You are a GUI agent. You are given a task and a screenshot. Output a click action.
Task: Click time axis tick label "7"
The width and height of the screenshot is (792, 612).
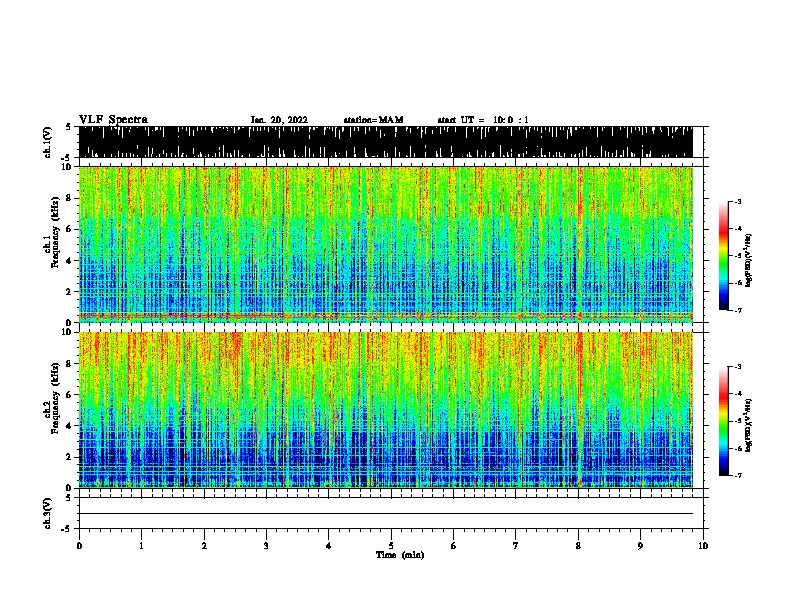click(516, 546)
